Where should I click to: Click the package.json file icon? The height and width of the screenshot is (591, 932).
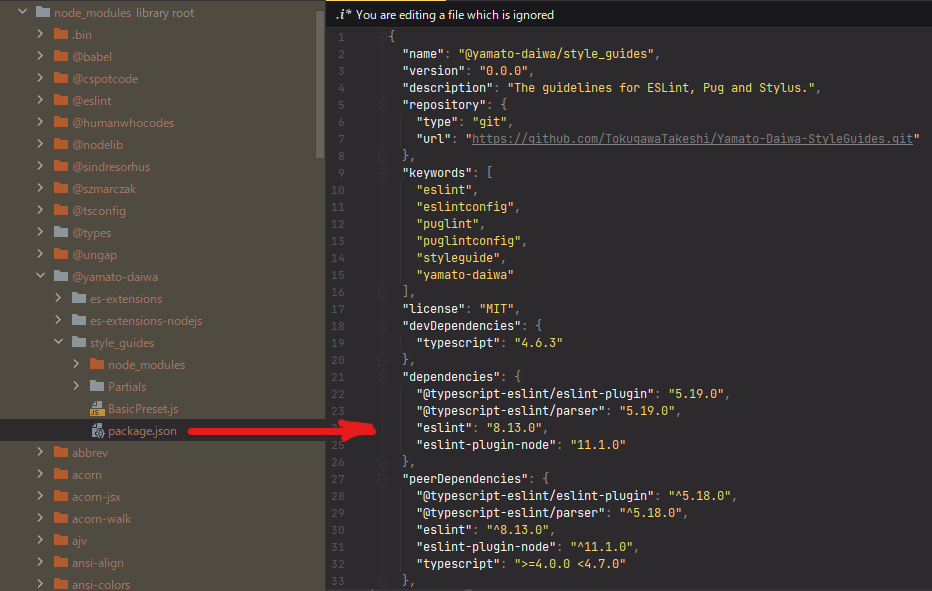click(97, 431)
